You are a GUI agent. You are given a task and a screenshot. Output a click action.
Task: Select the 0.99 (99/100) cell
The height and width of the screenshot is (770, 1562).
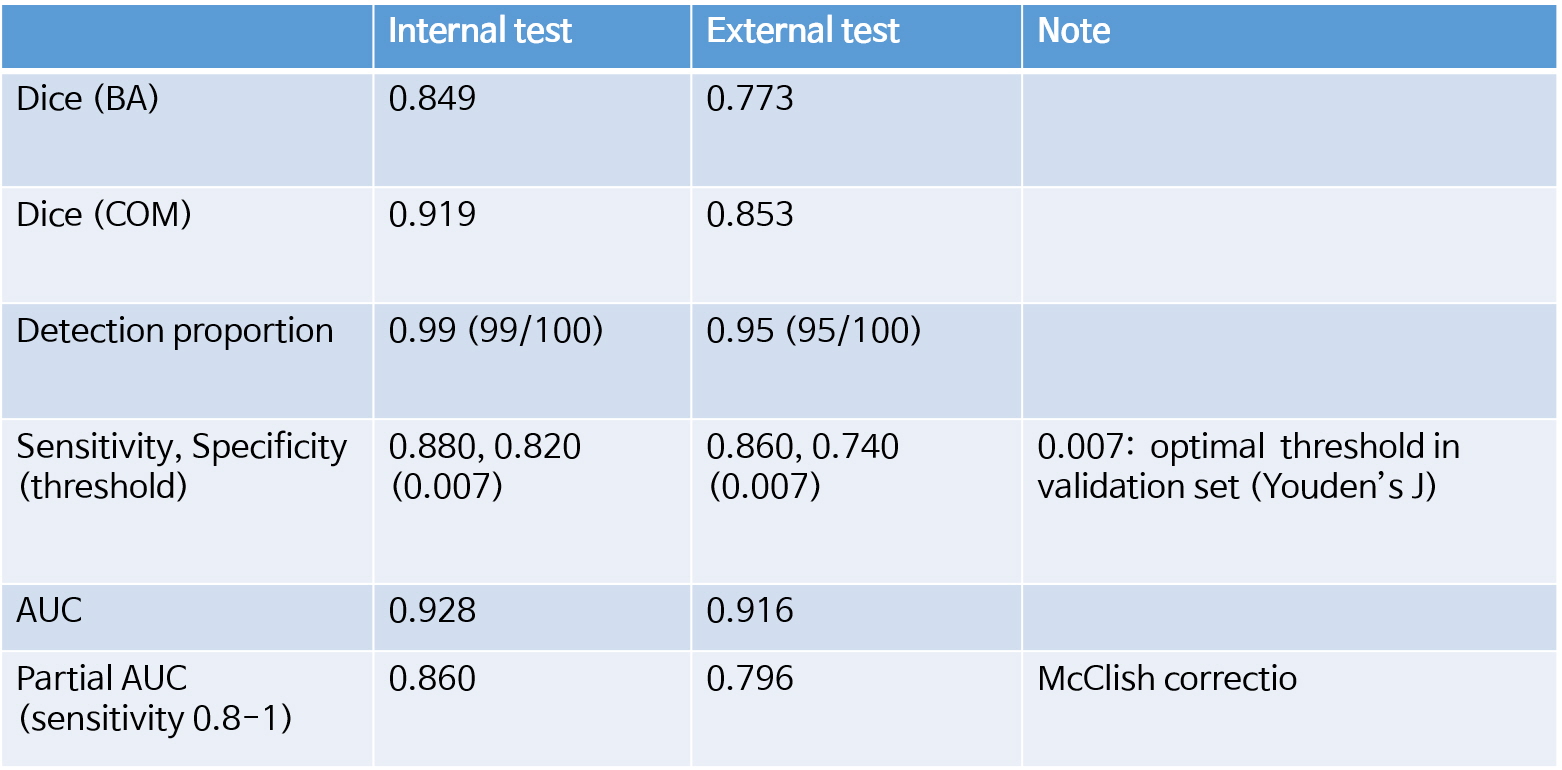(x=495, y=331)
